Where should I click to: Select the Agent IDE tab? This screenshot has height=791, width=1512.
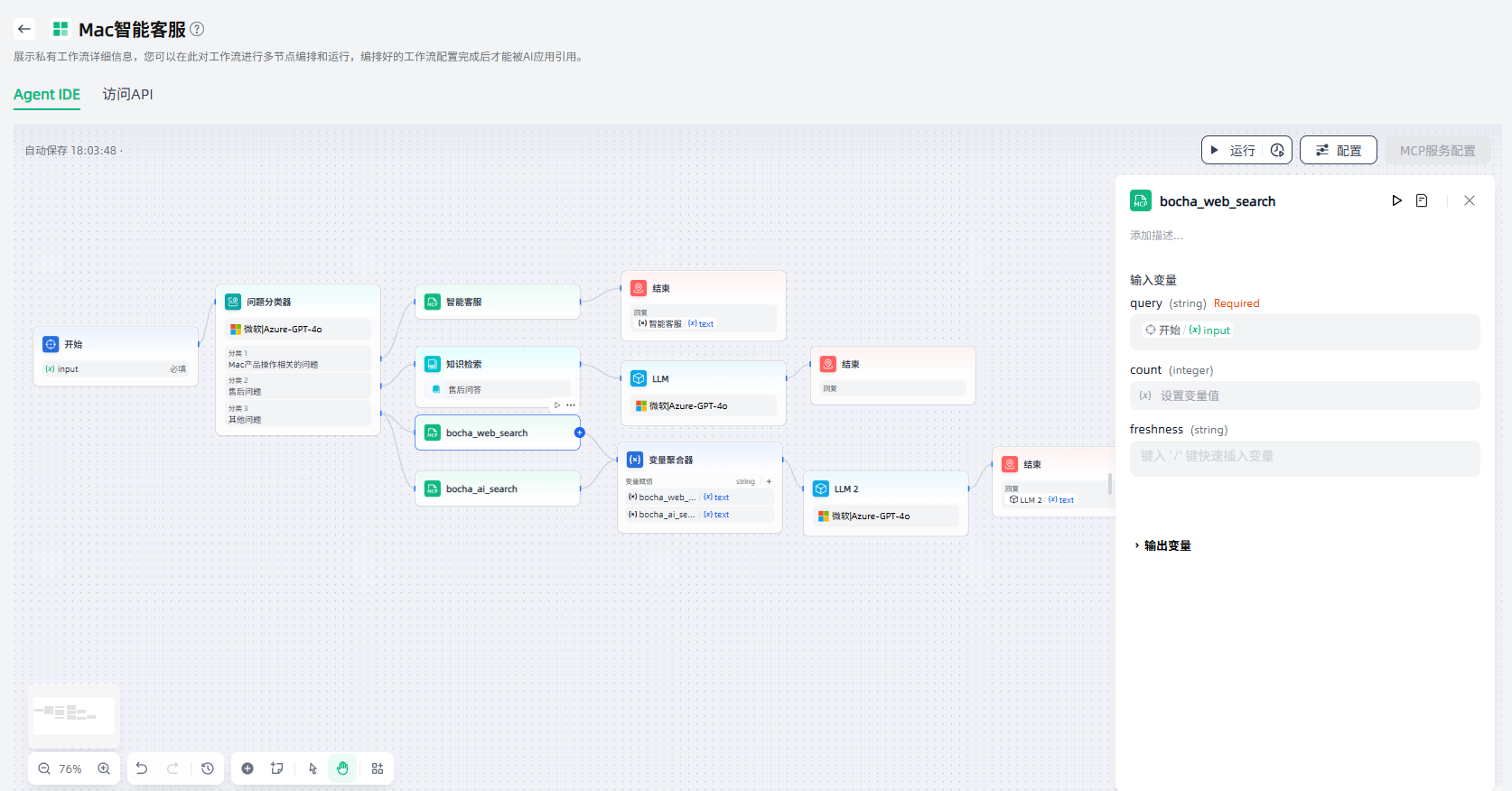[x=47, y=95]
